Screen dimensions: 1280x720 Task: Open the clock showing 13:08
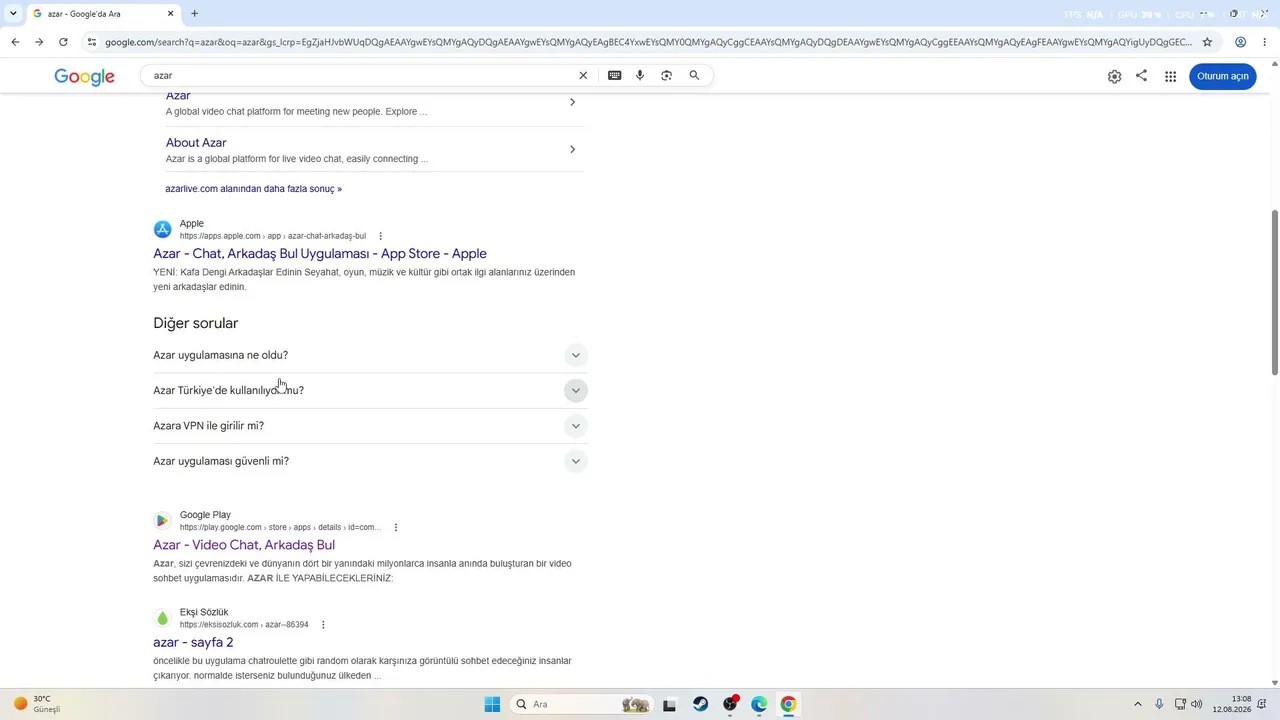pyautogui.click(x=1232, y=704)
